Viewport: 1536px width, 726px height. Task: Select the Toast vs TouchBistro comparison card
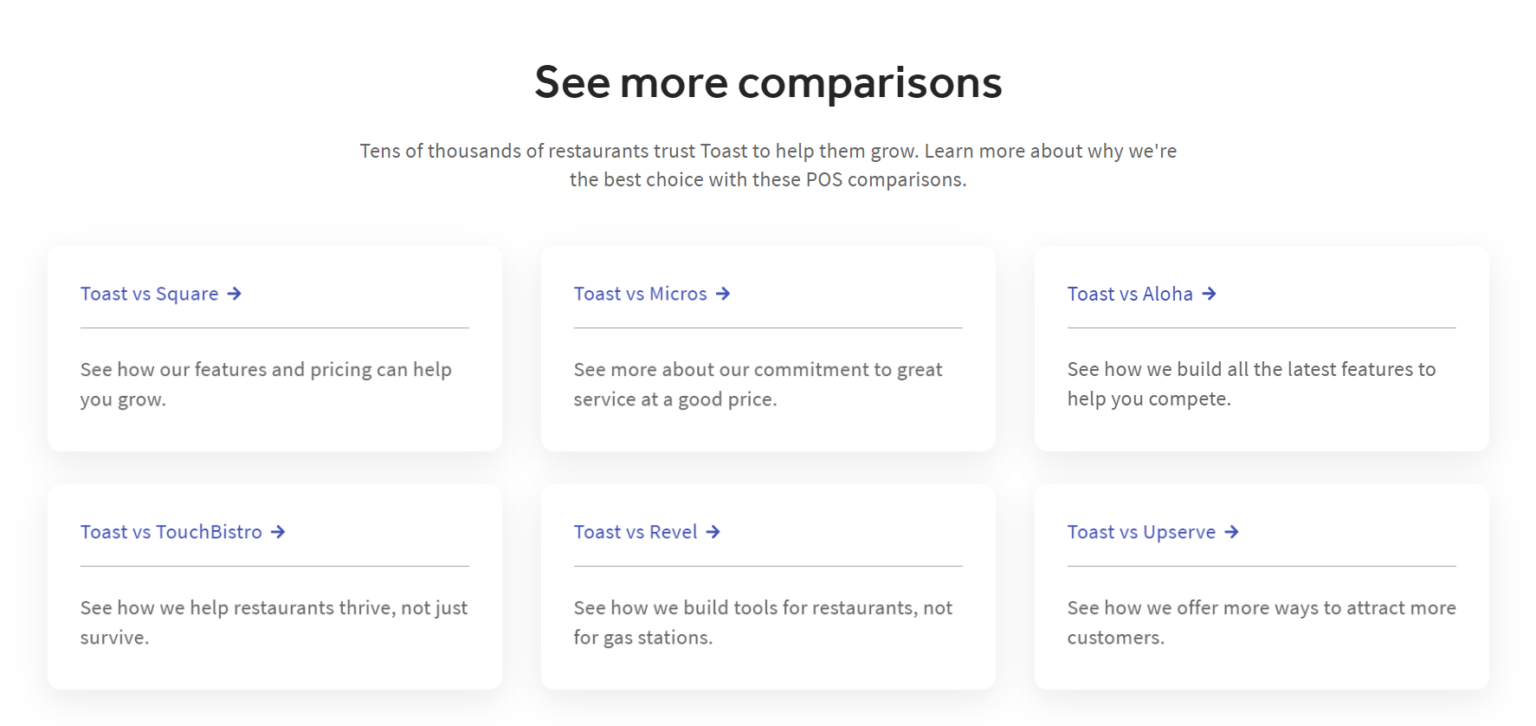[x=274, y=586]
